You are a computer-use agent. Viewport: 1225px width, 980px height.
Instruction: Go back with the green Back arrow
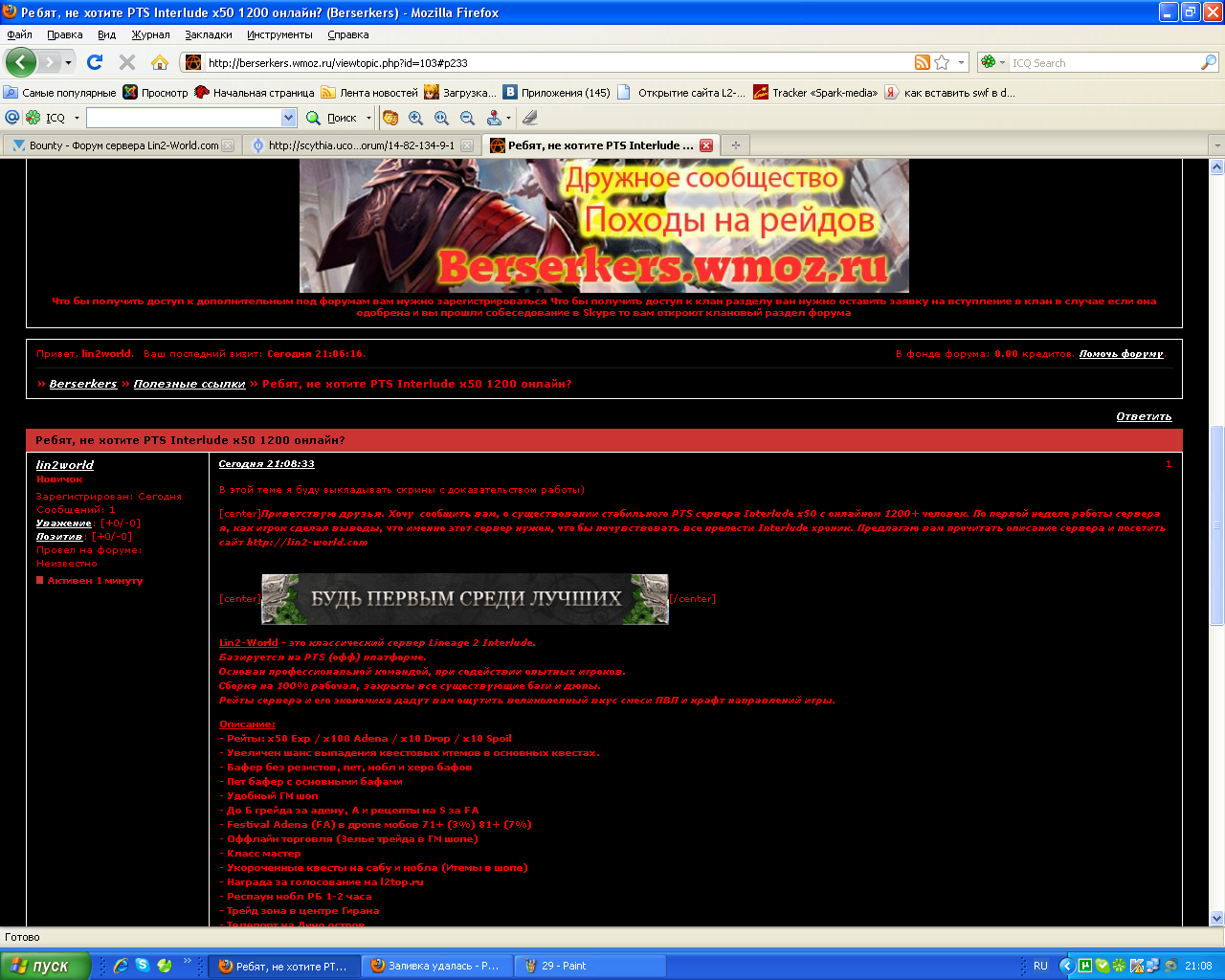point(20,62)
